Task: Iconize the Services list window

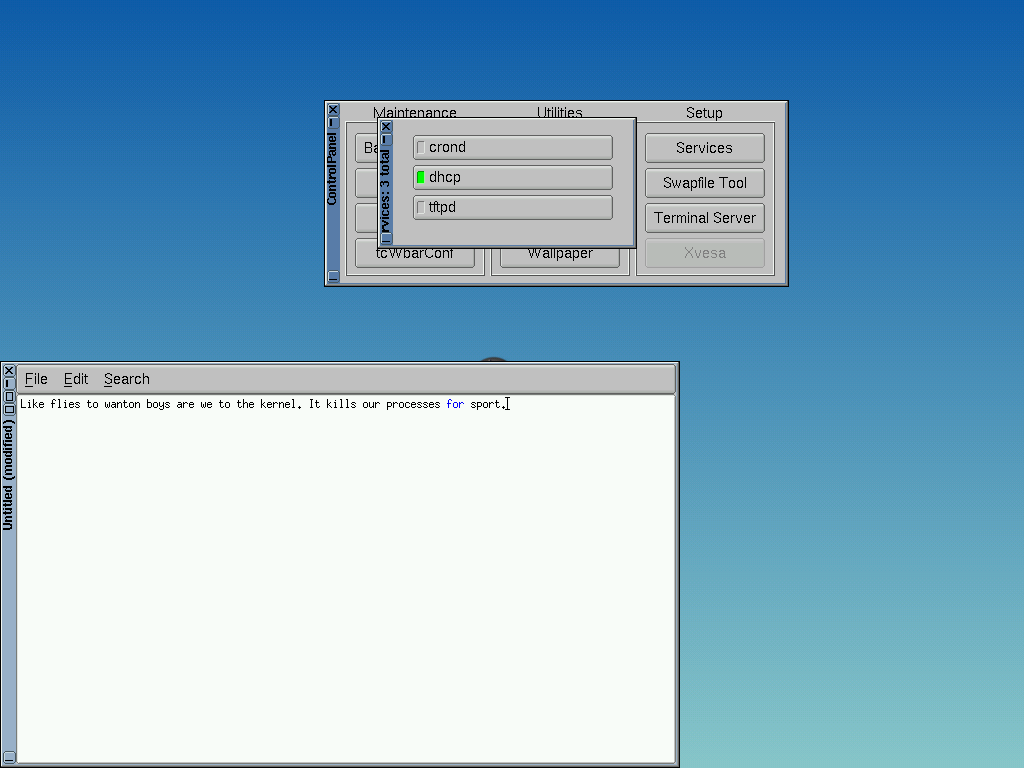Action: pos(386,139)
